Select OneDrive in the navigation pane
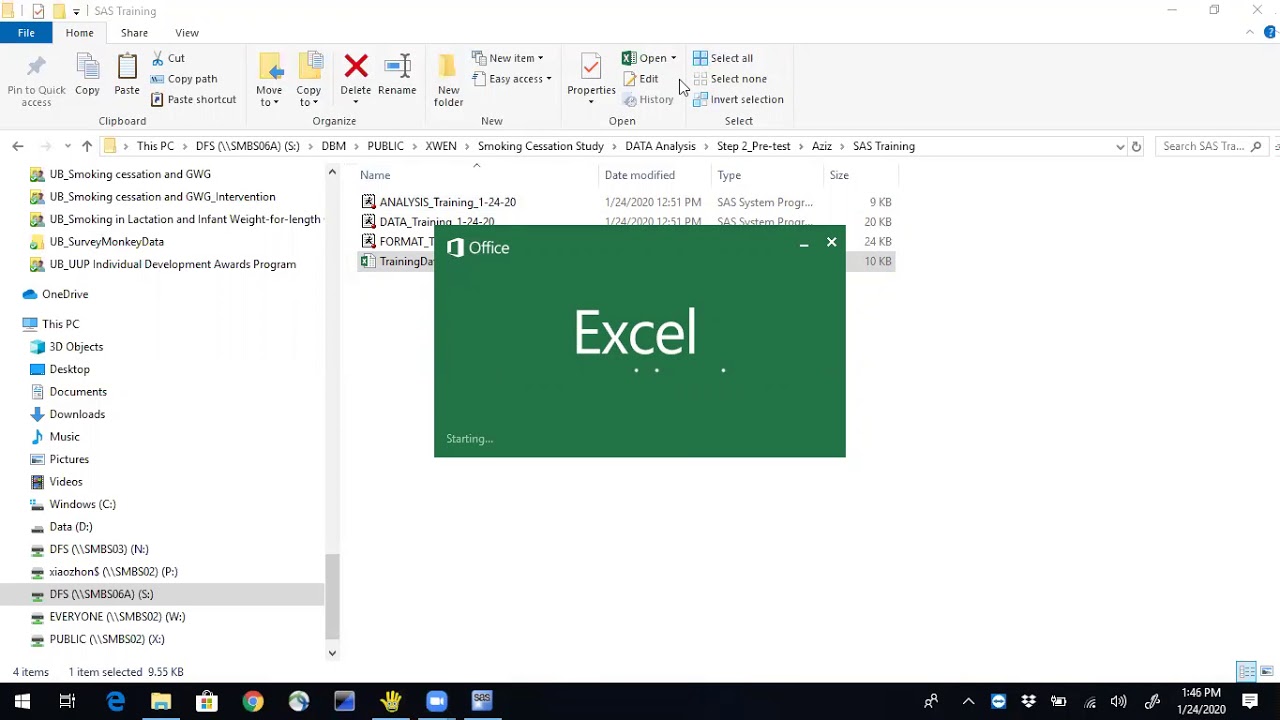The image size is (1280, 720). click(x=65, y=294)
